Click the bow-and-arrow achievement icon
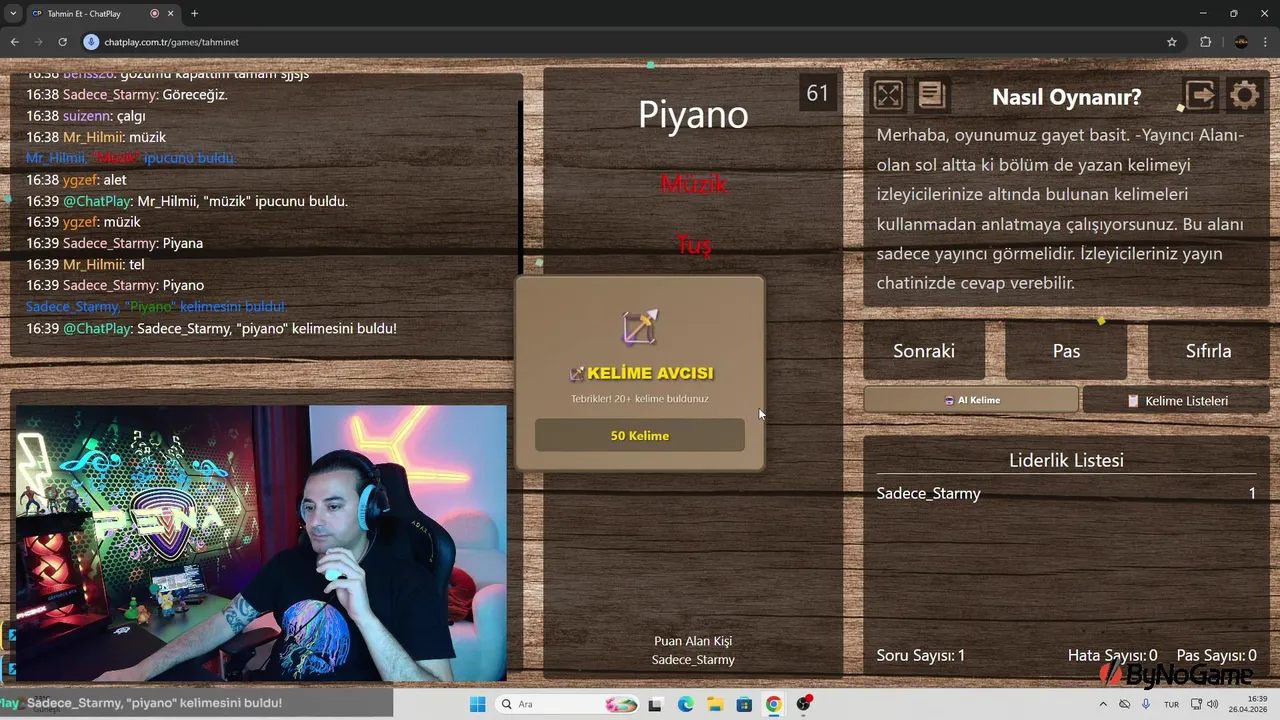The width and height of the screenshot is (1280, 720). 640,327
